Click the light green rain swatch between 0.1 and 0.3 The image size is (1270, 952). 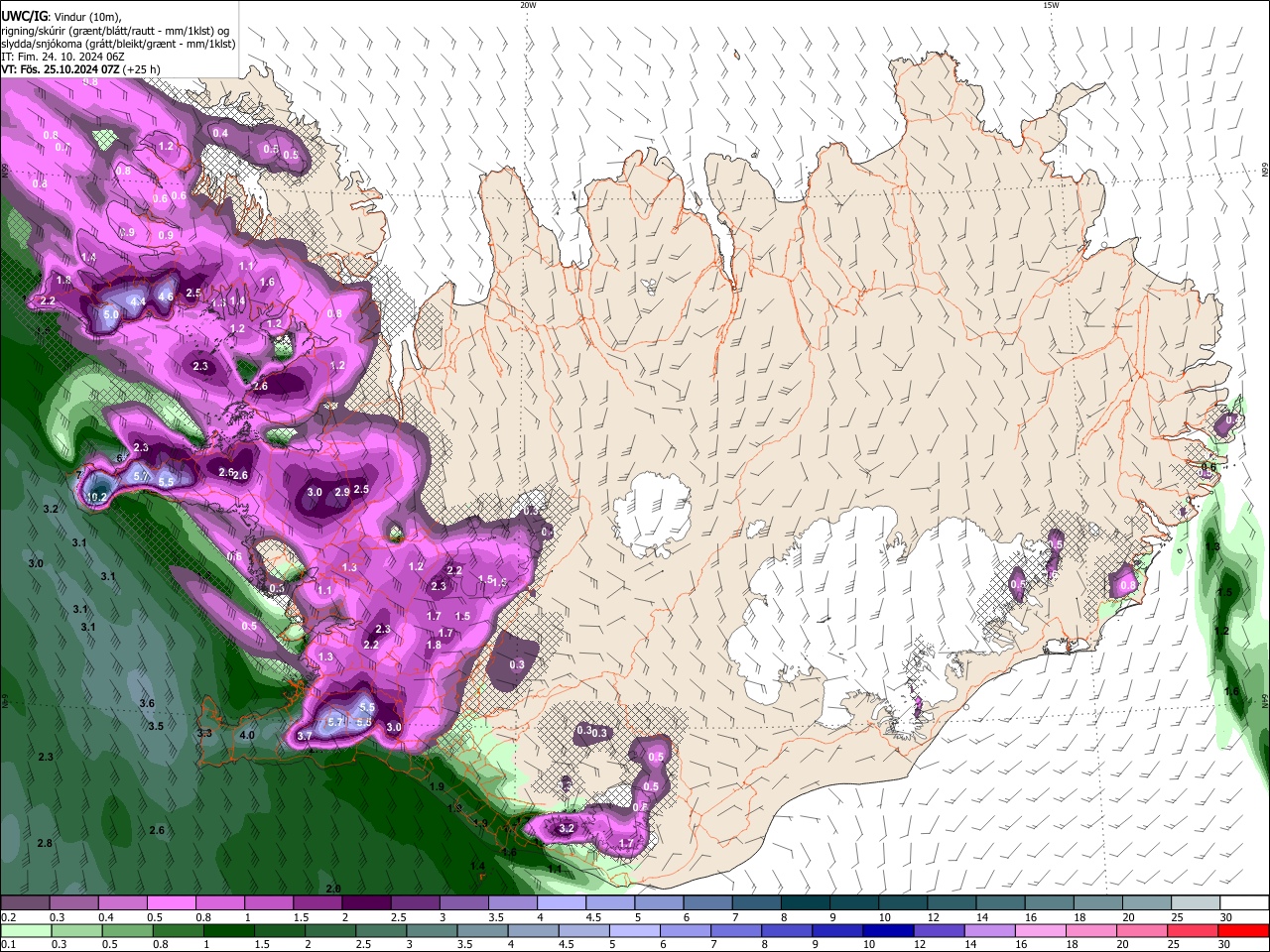25,930
